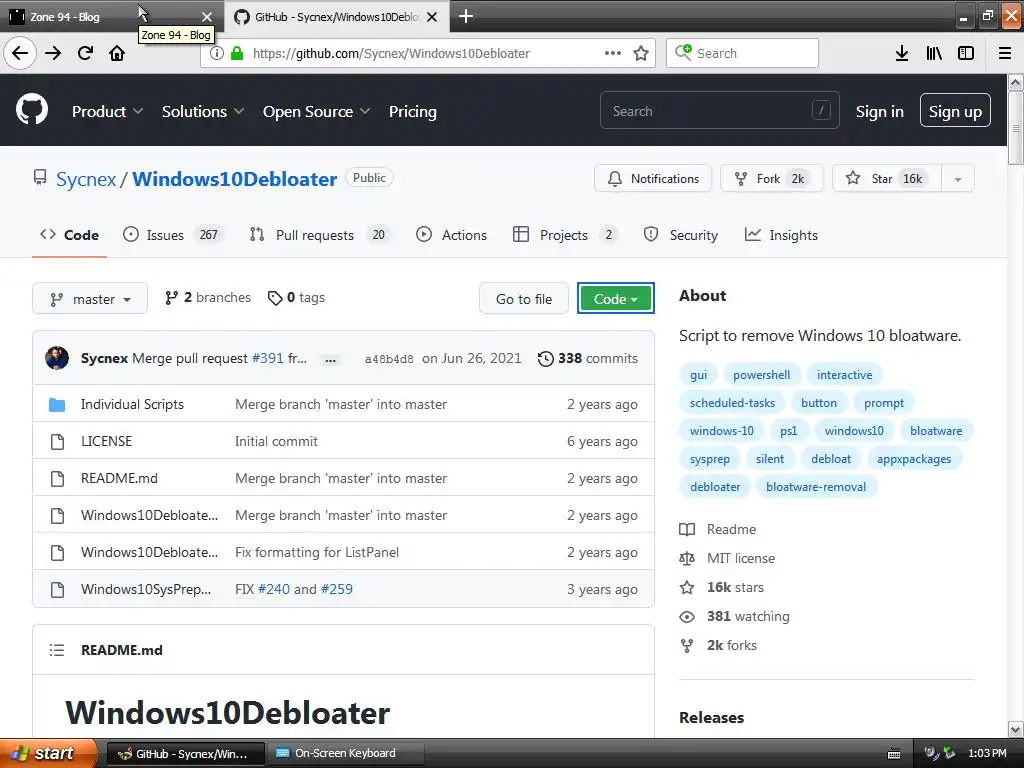Open the 0 tags link
This screenshot has height=768, width=1024.
pos(296,298)
